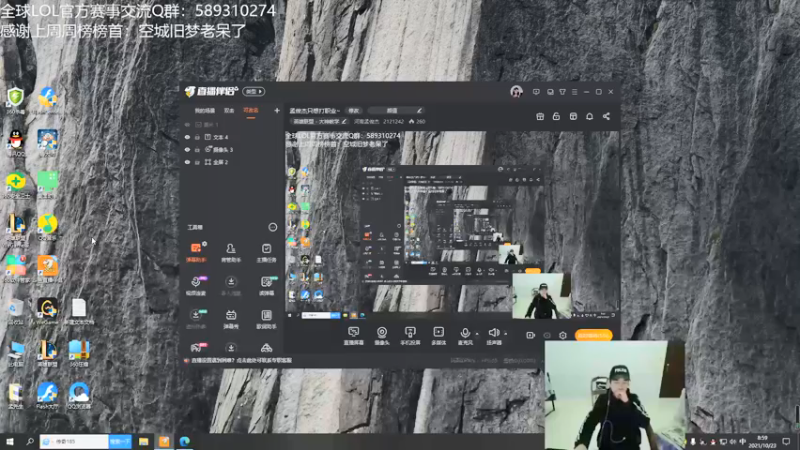Open the customer service link in bottom bar
Screen dimensions: 800x450
tap(241, 360)
